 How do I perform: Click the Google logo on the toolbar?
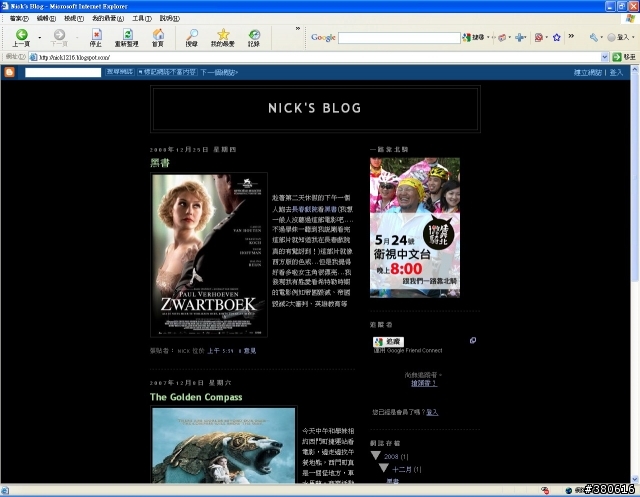click(x=323, y=38)
